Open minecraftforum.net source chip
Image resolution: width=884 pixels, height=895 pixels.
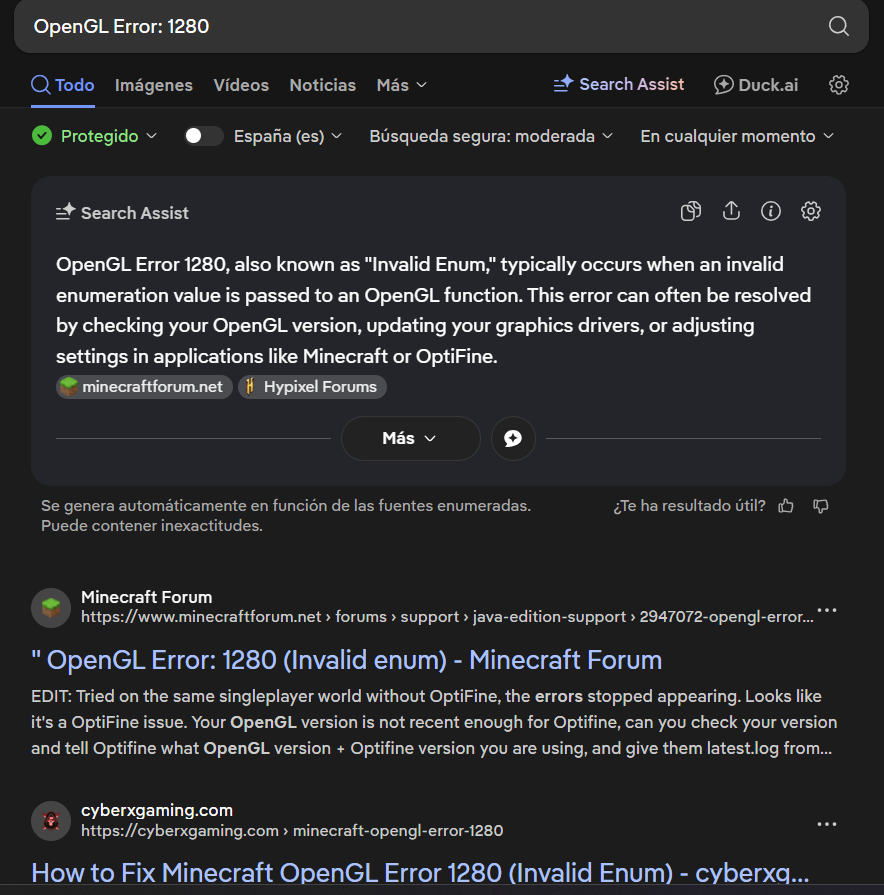click(144, 387)
